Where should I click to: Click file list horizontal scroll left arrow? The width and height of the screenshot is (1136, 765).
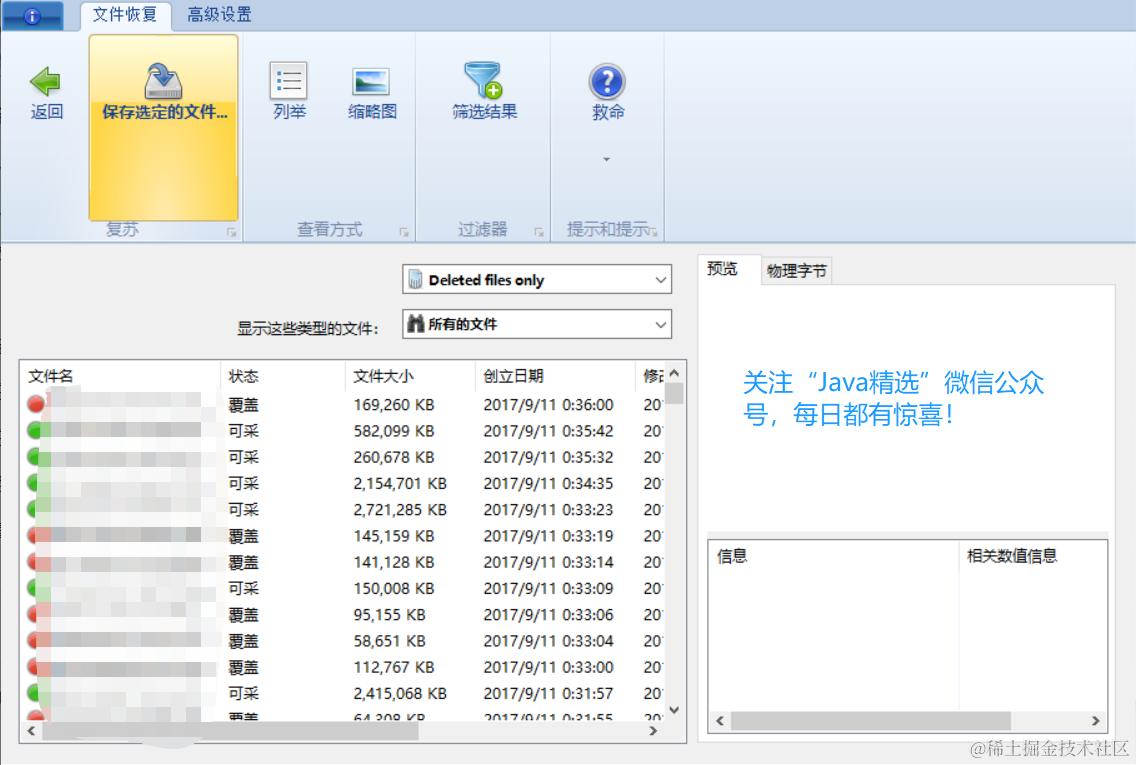(31, 731)
